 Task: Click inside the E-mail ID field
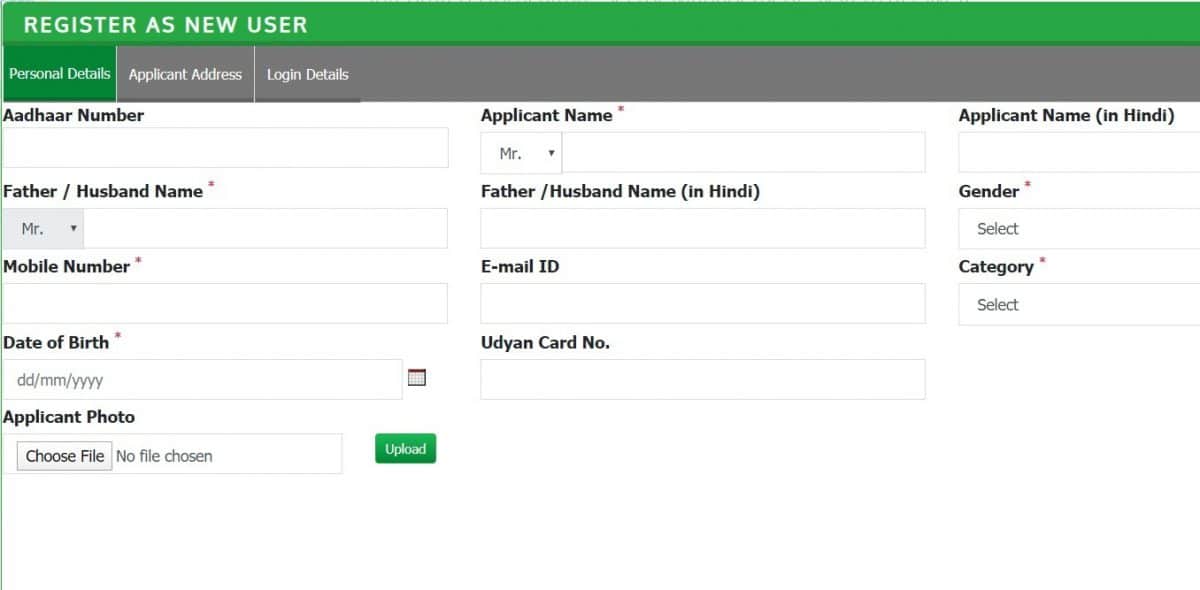coord(703,303)
